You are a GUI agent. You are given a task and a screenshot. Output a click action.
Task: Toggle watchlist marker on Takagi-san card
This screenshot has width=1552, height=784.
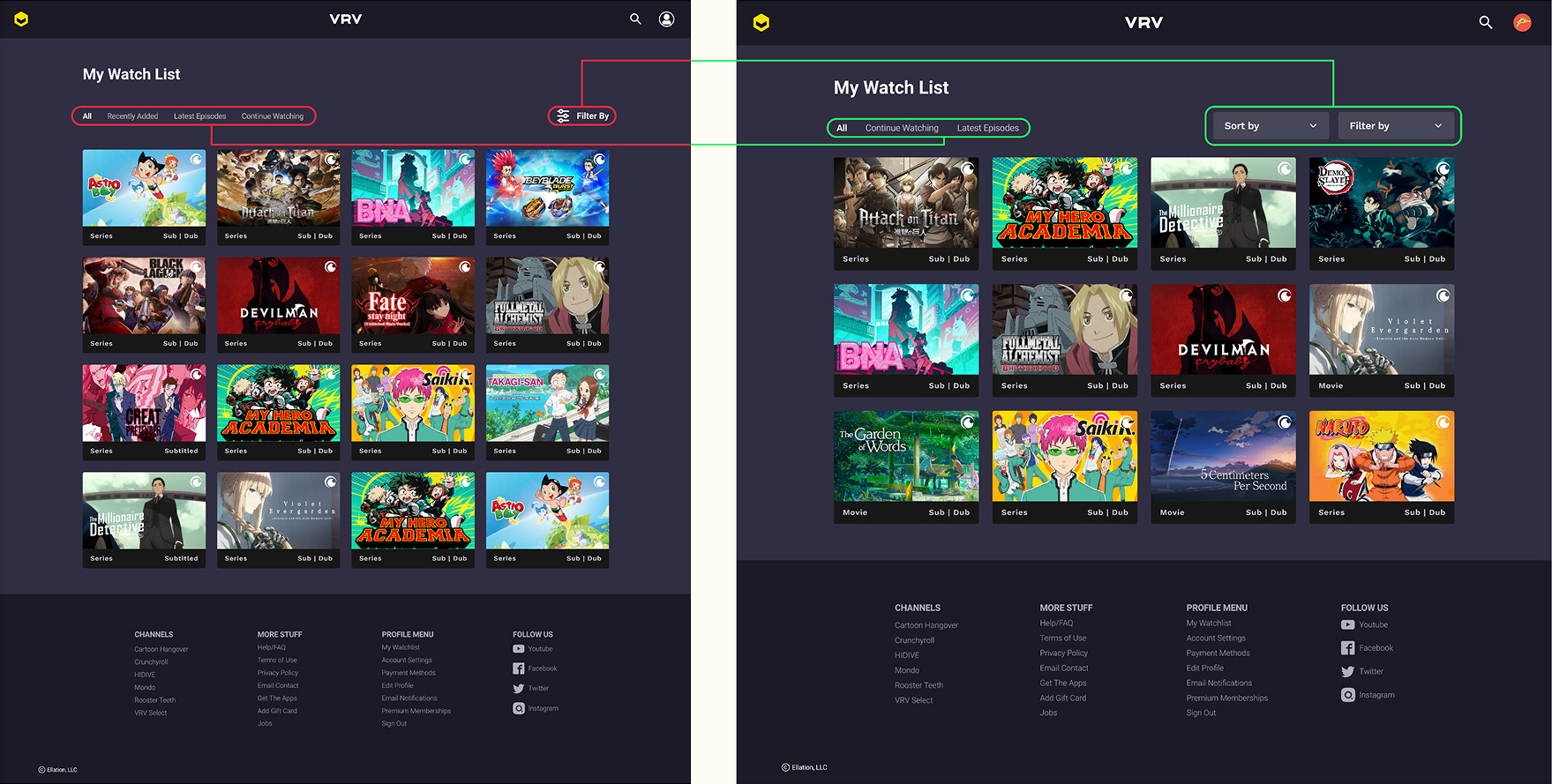pyautogui.click(x=599, y=374)
